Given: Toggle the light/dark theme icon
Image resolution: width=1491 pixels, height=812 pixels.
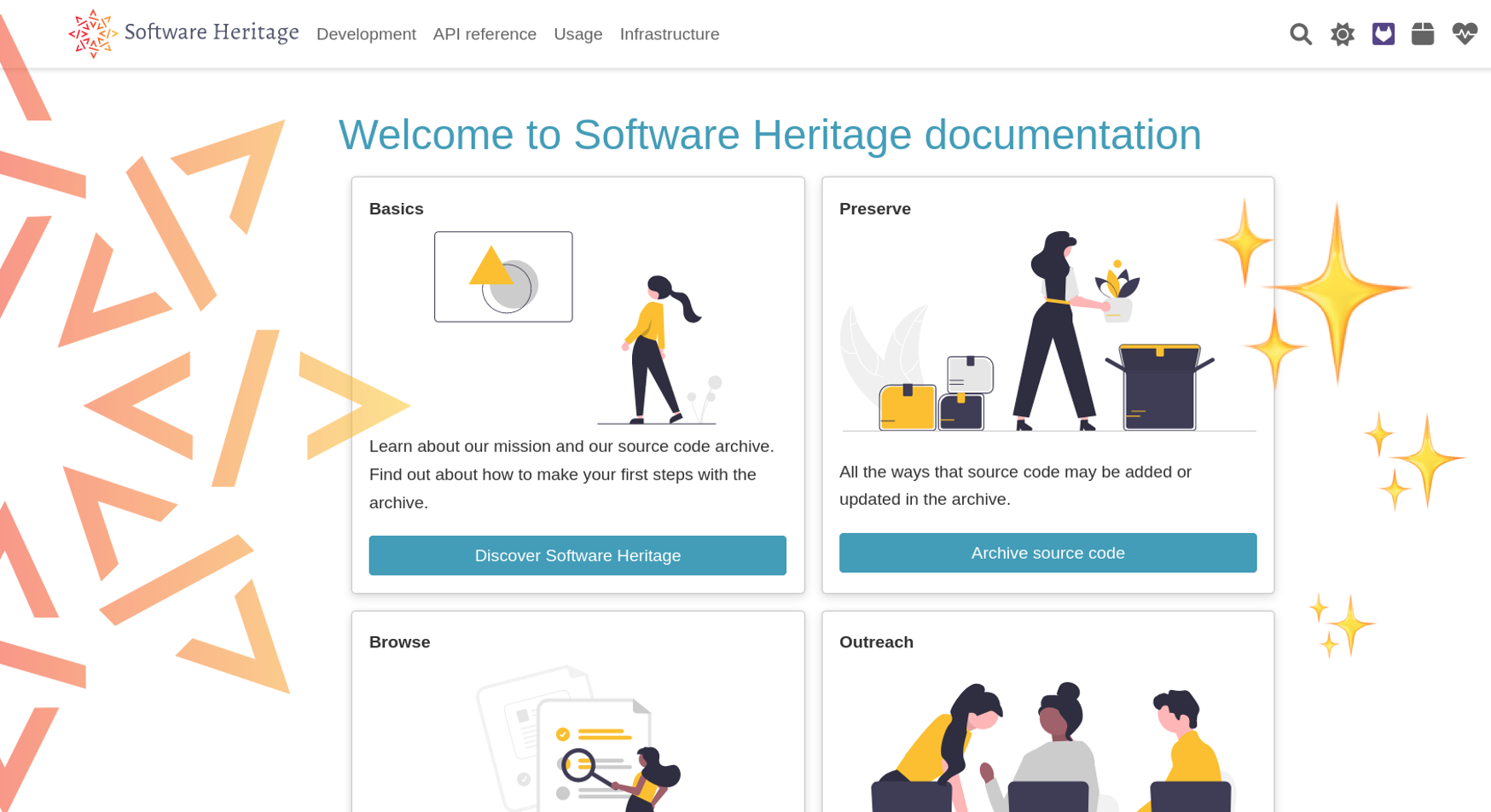Looking at the screenshot, I should pos(1341,33).
